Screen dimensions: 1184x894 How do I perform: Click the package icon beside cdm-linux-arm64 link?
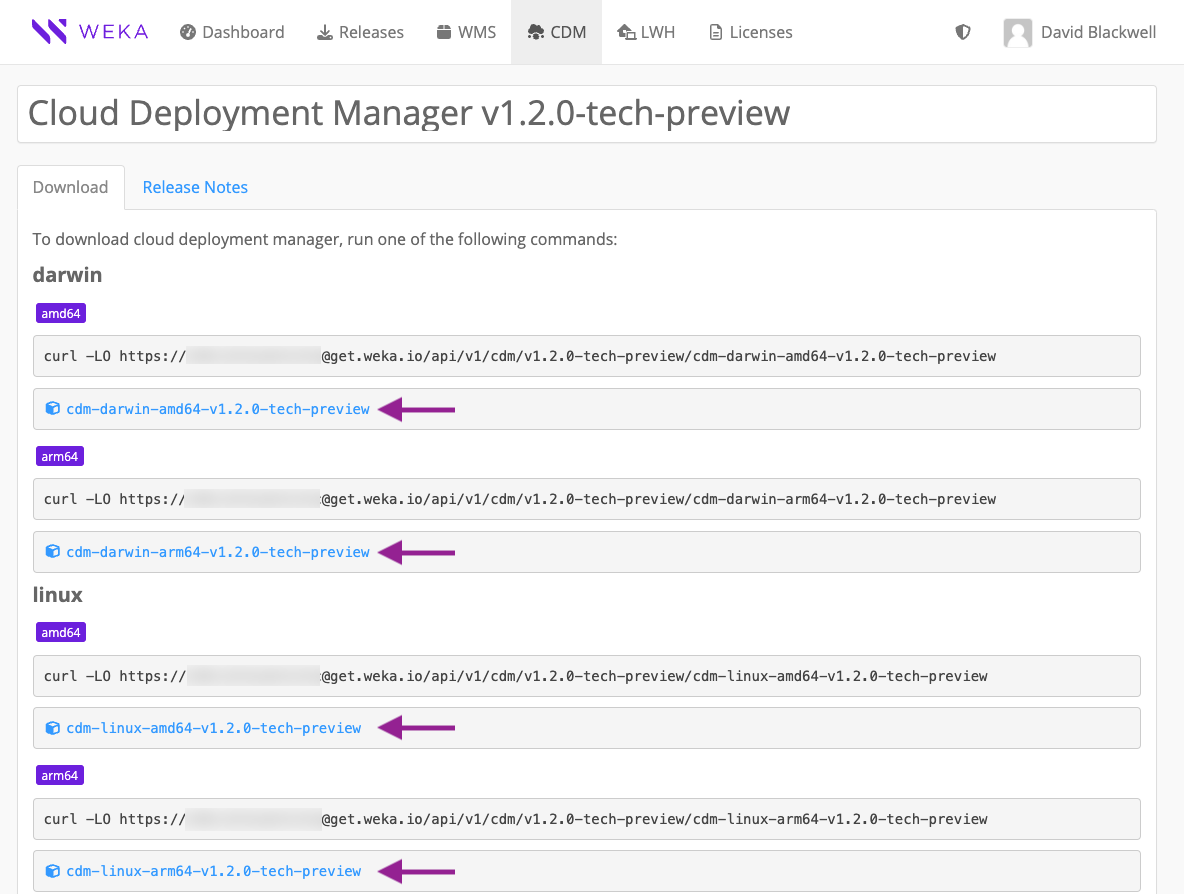click(x=53, y=870)
